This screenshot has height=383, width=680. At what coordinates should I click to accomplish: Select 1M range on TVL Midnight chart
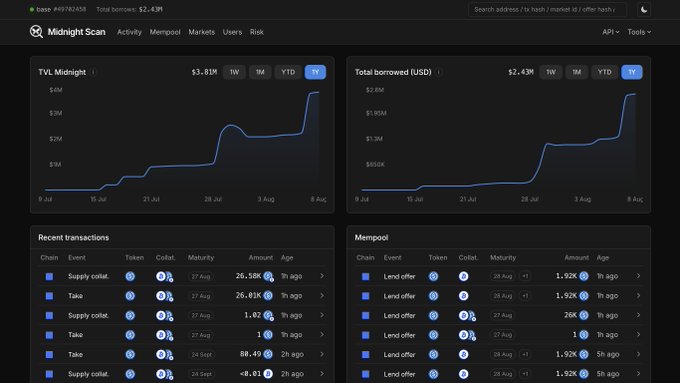pos(260,72)
